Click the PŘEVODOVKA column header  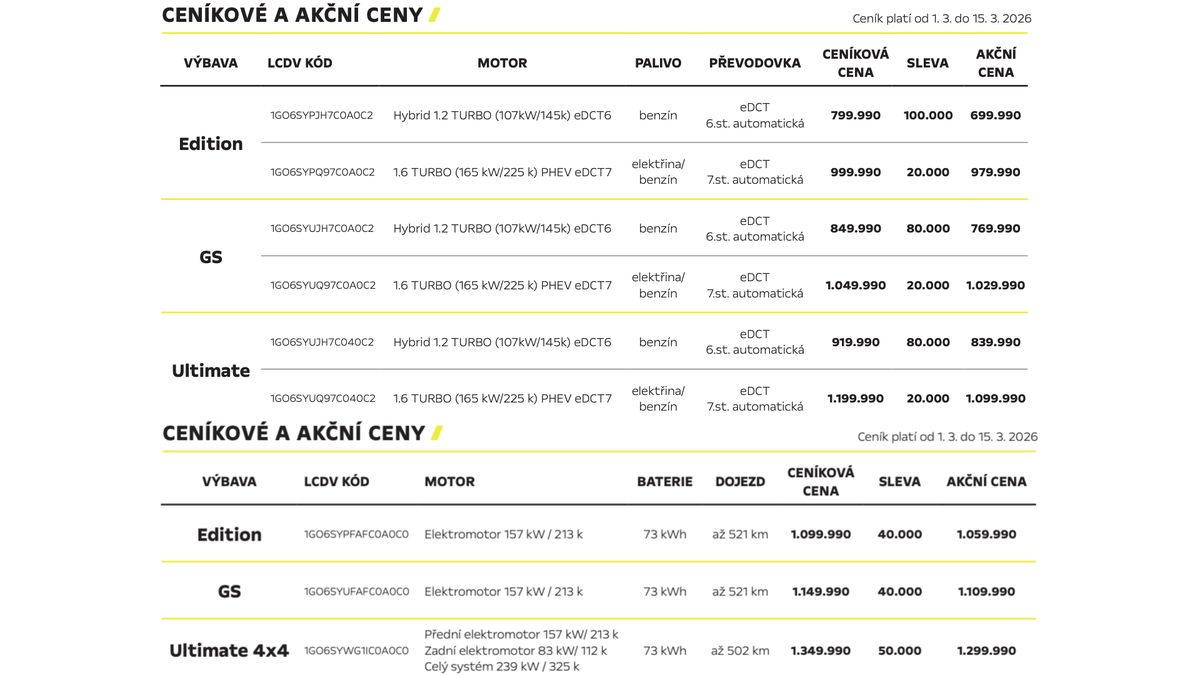point(755,63)
